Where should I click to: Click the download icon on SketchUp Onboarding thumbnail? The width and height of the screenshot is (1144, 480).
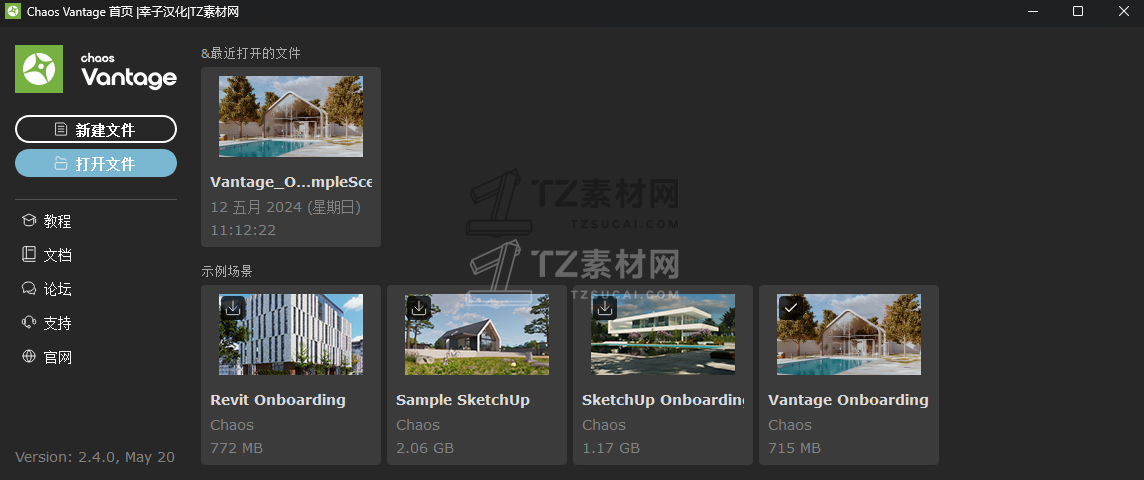click(x=605, y=308)
